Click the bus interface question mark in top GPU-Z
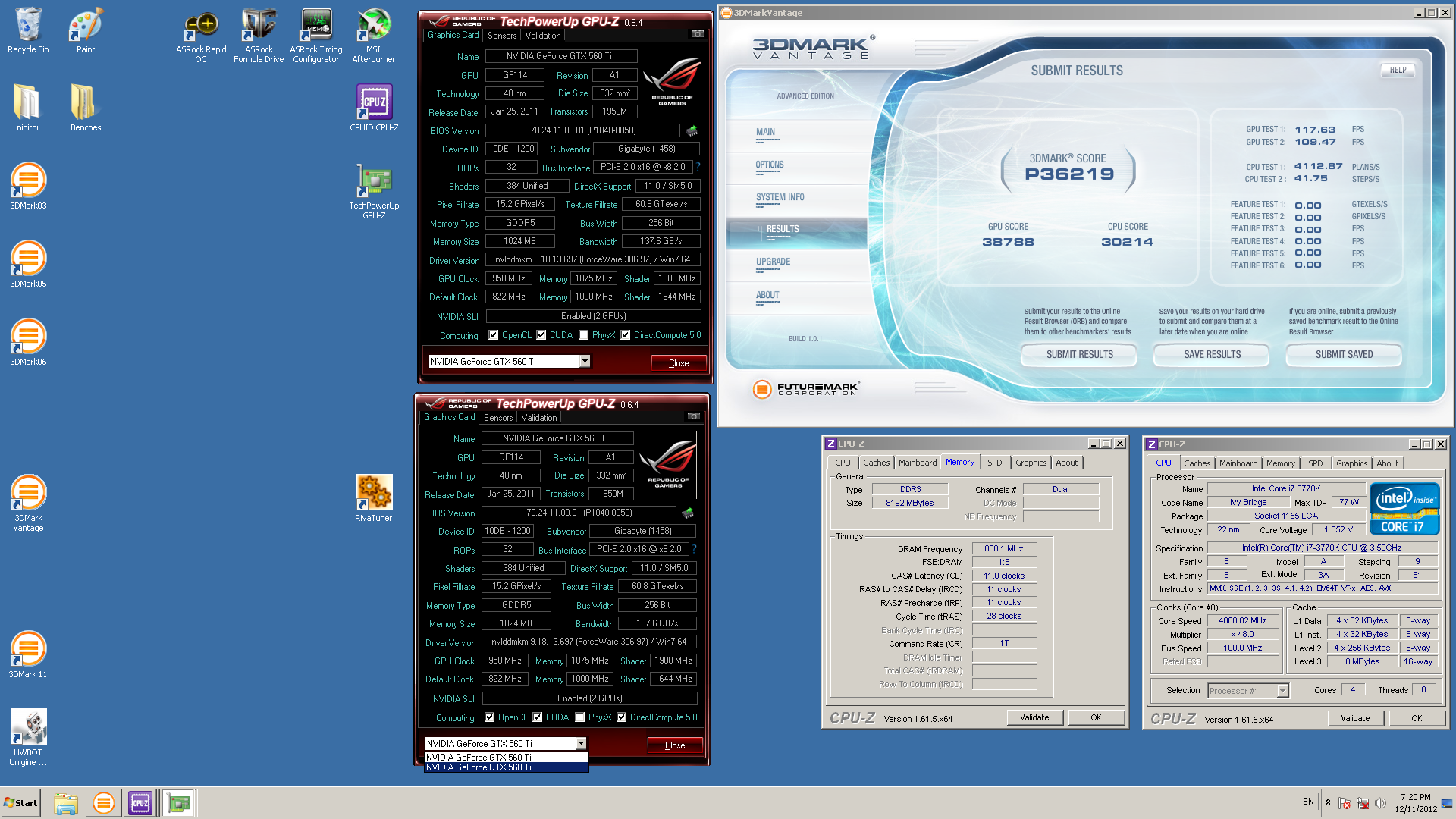 (x=698, y=167)
